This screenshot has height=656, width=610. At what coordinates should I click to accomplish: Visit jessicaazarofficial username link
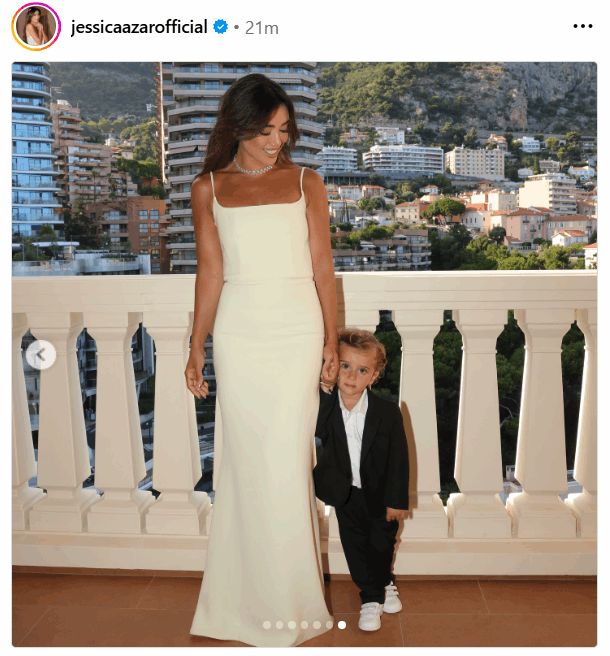click(x=139, y=27)
